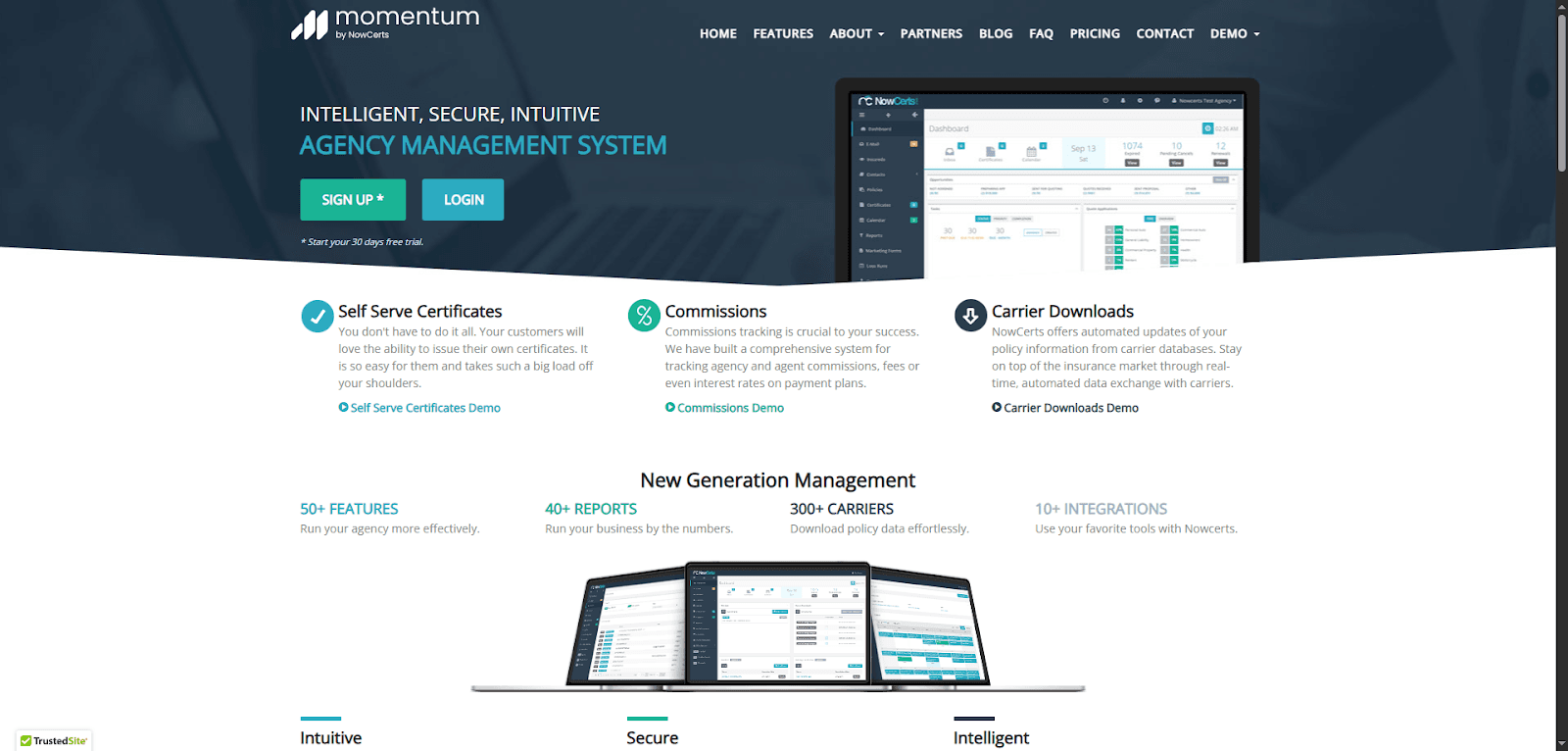Click the momentum by NowCerts logo

point(385,25)
